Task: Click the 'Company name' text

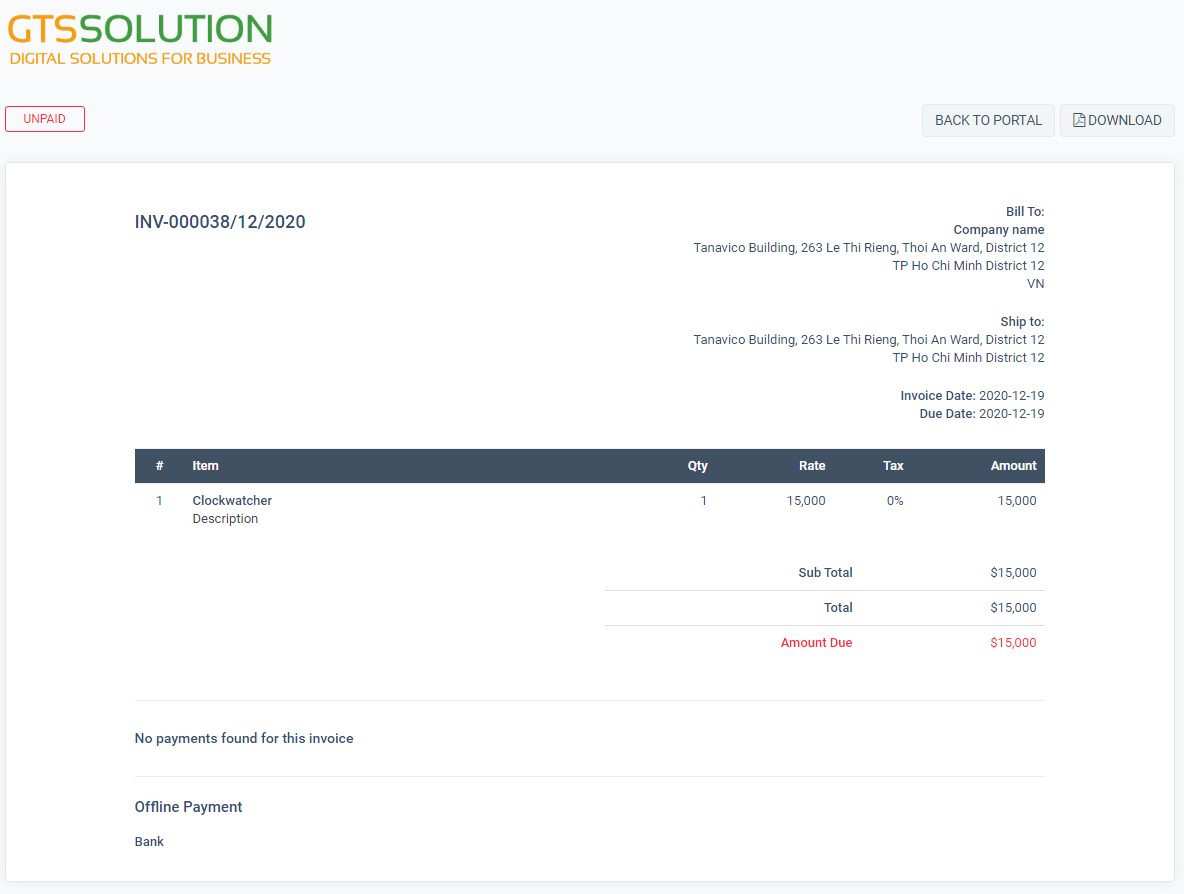Action: click(x=998, y=230)
